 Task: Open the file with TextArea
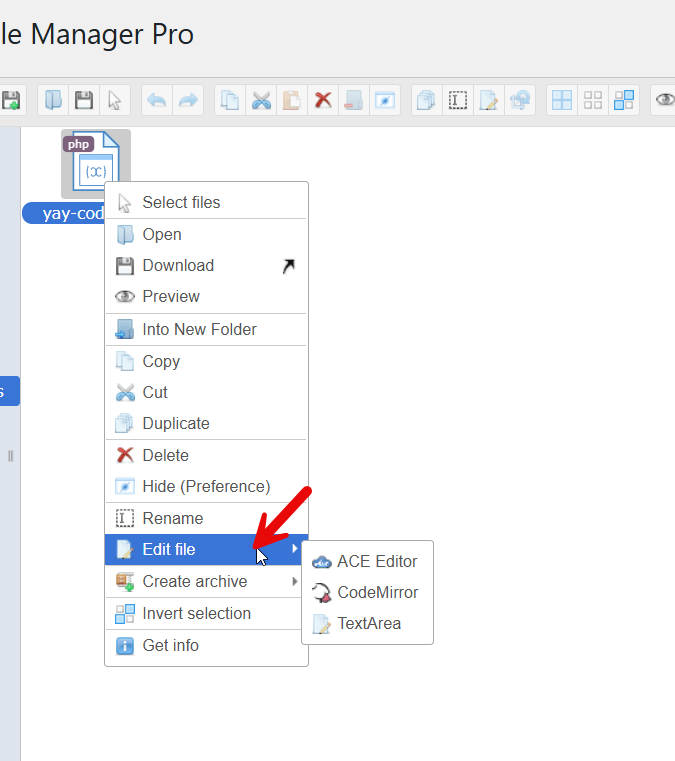pos(367,624)
